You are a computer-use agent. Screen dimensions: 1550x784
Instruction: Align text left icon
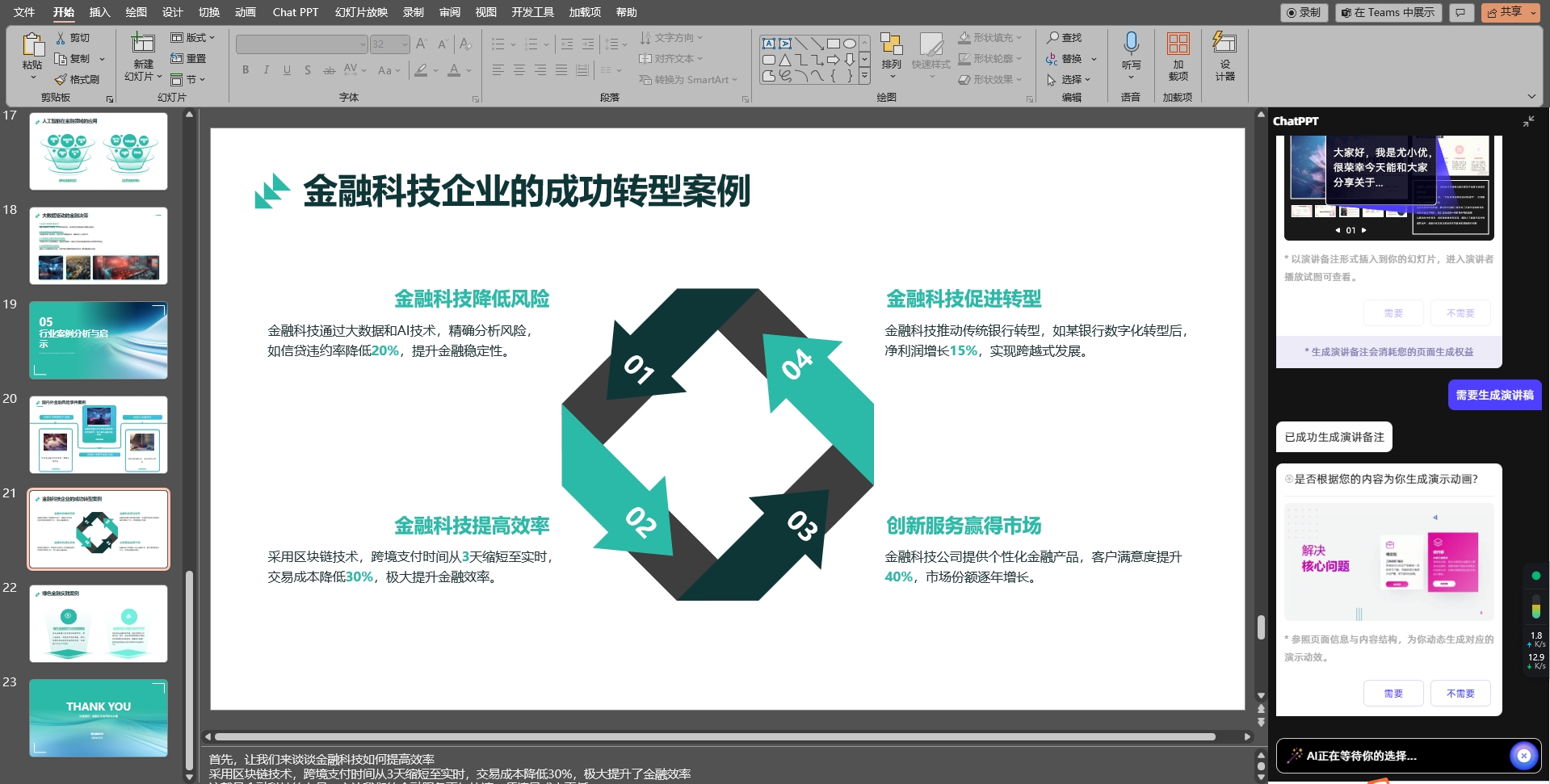click(x=498, y=70)
